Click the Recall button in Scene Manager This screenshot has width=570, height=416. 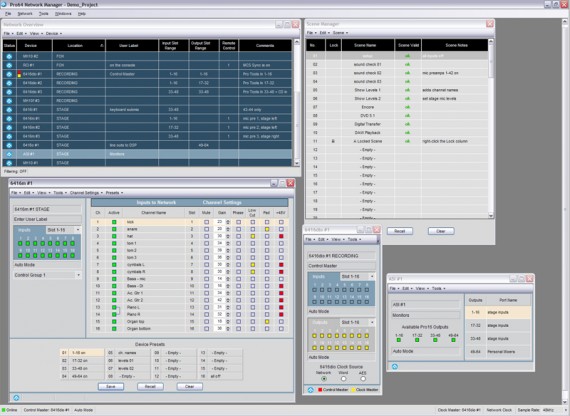point(400,231)
